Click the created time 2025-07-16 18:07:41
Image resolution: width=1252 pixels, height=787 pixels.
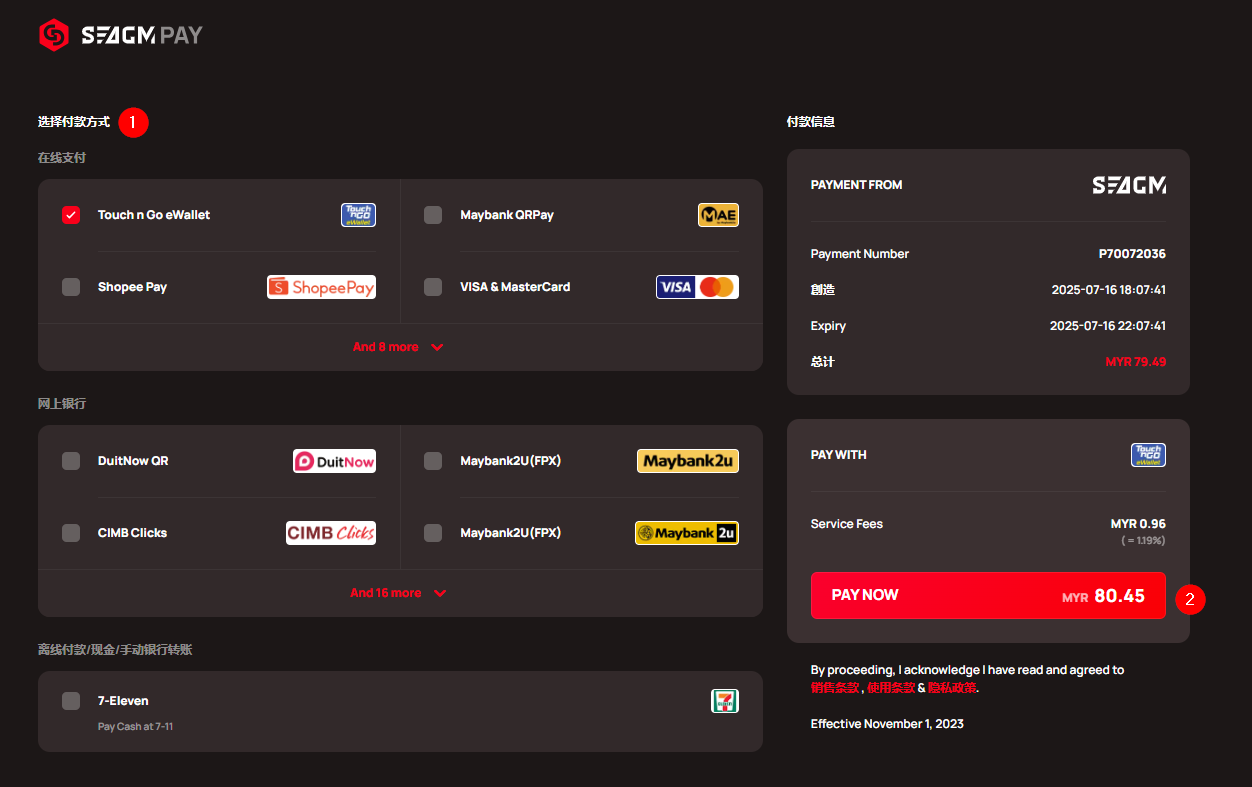click(x=1108, y=290)
